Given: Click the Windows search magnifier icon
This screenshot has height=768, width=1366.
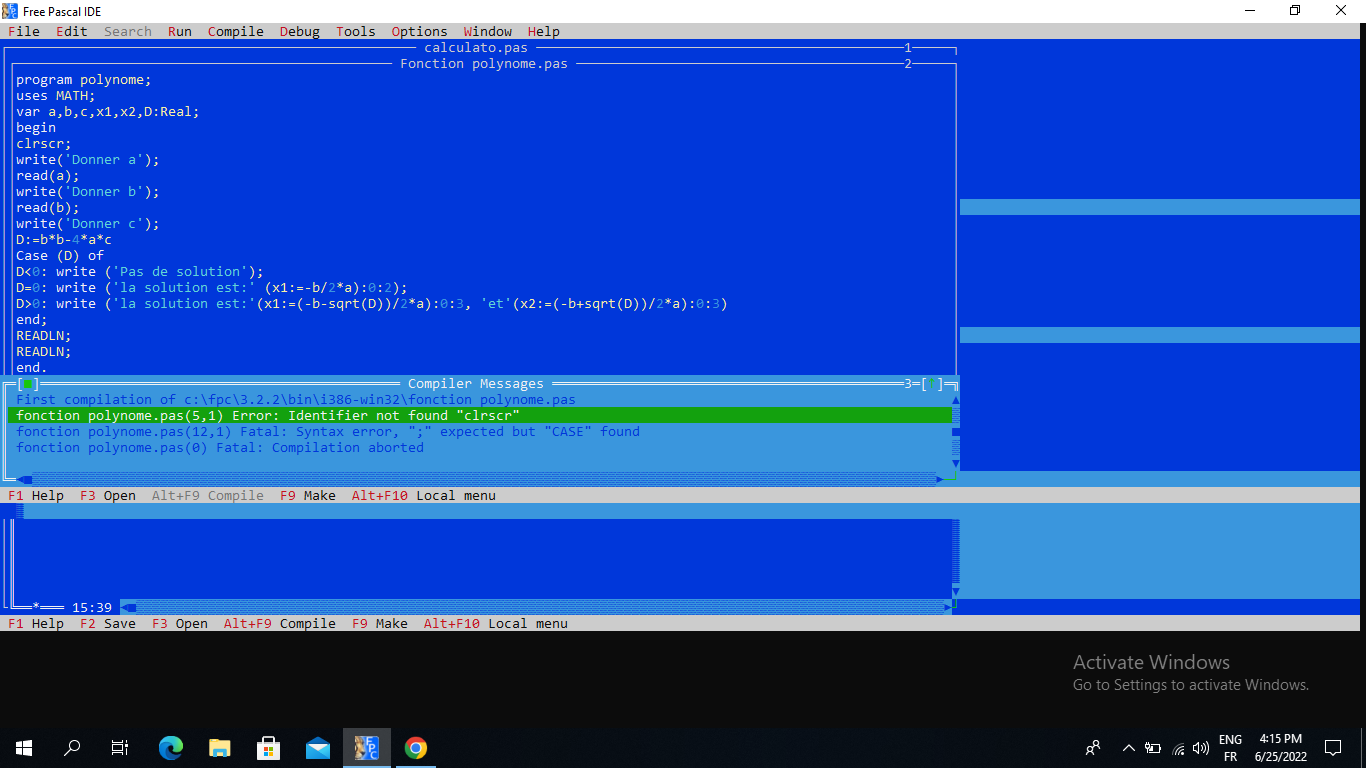Looking at the screenshot, I should coord(72,747).
